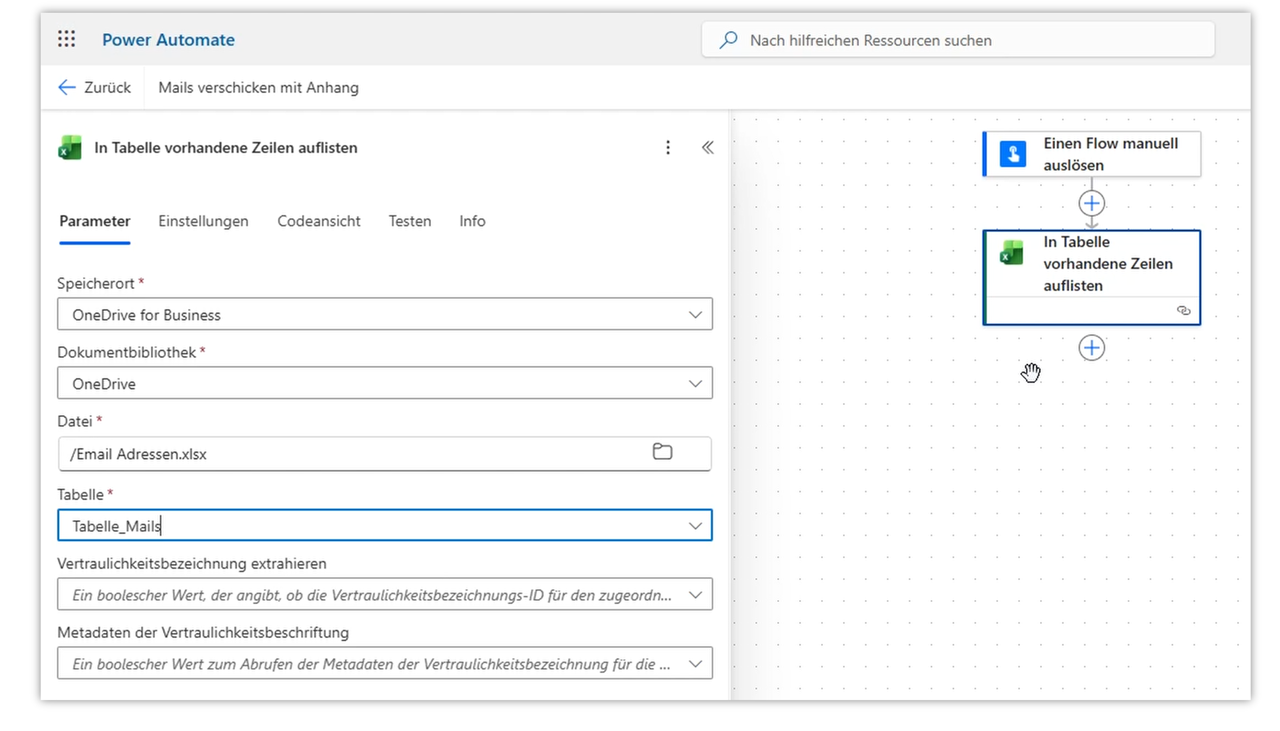Open the three-dot more options menu
Image resolution: width=1280 pixels, height=731 pixels.
[x=668, y=148]
